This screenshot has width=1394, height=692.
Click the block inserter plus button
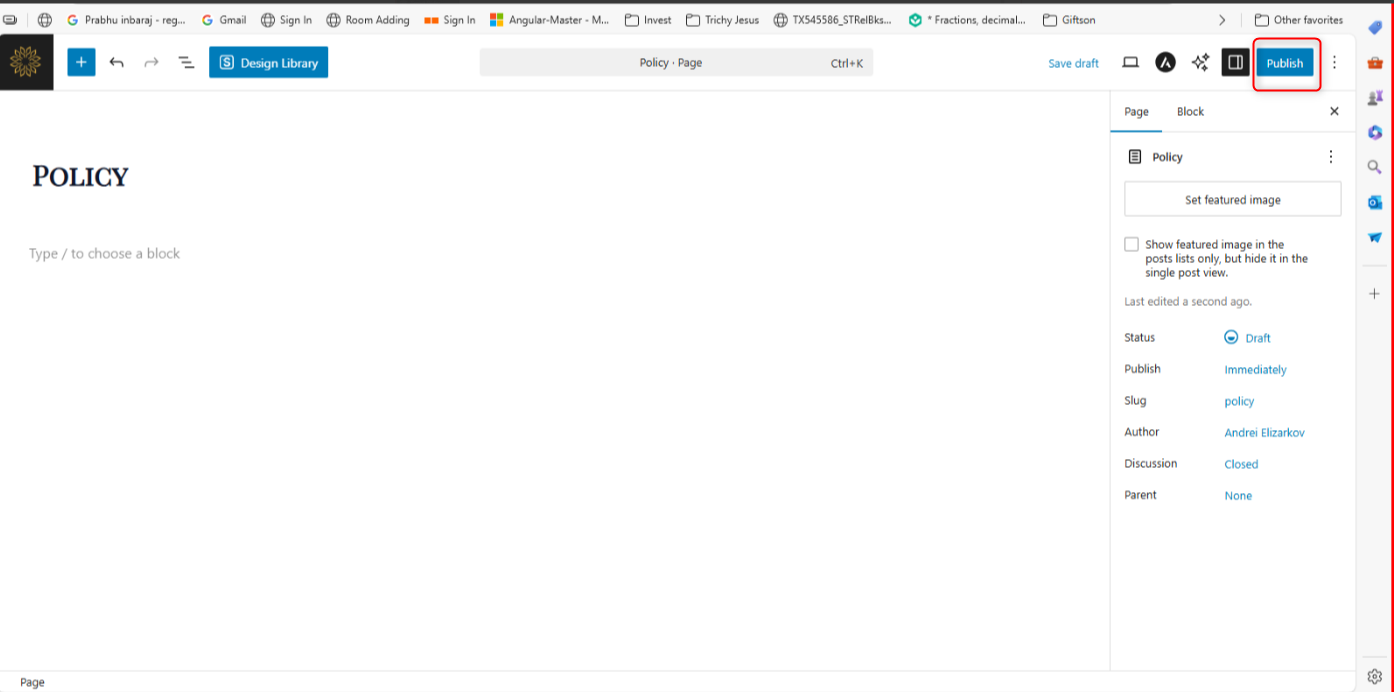coord(81,62)
